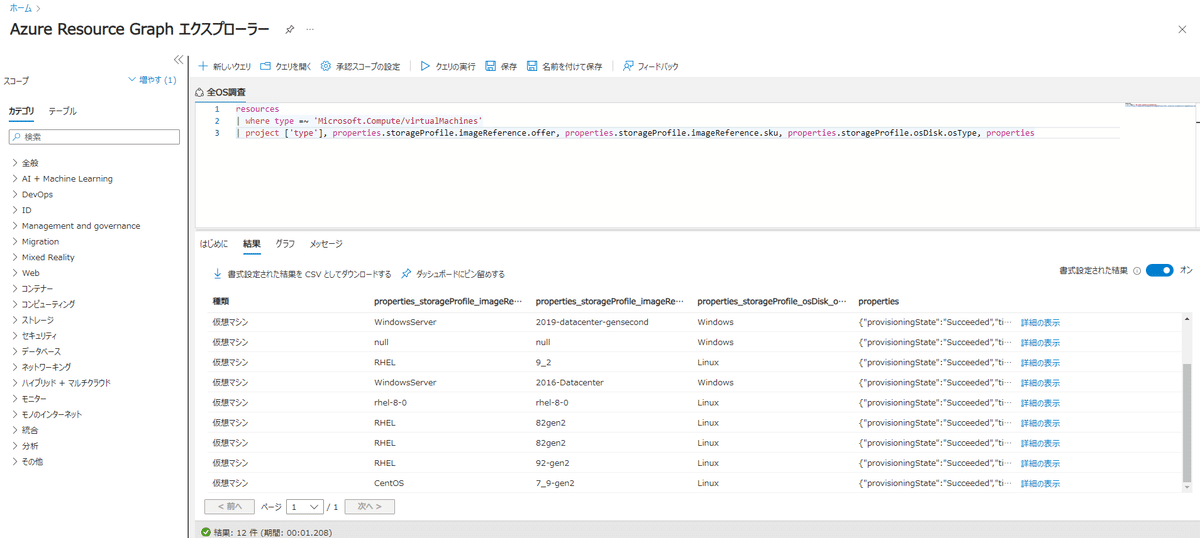The width and height of the screenshot is (1200, 538).
Task: Sort by the 種類 column header
Action: [221, 301]
